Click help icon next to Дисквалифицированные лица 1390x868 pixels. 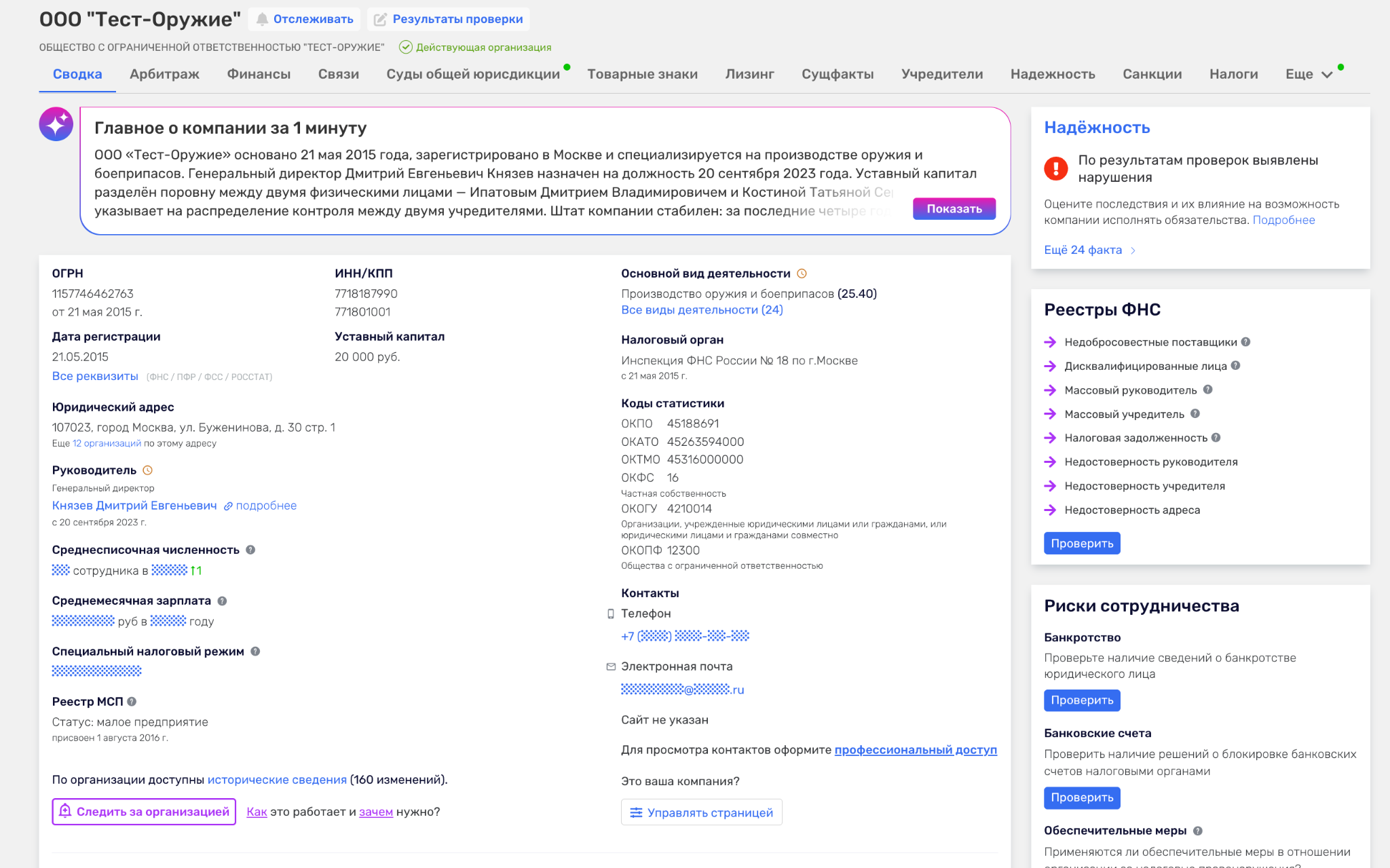pos(1235,365)
